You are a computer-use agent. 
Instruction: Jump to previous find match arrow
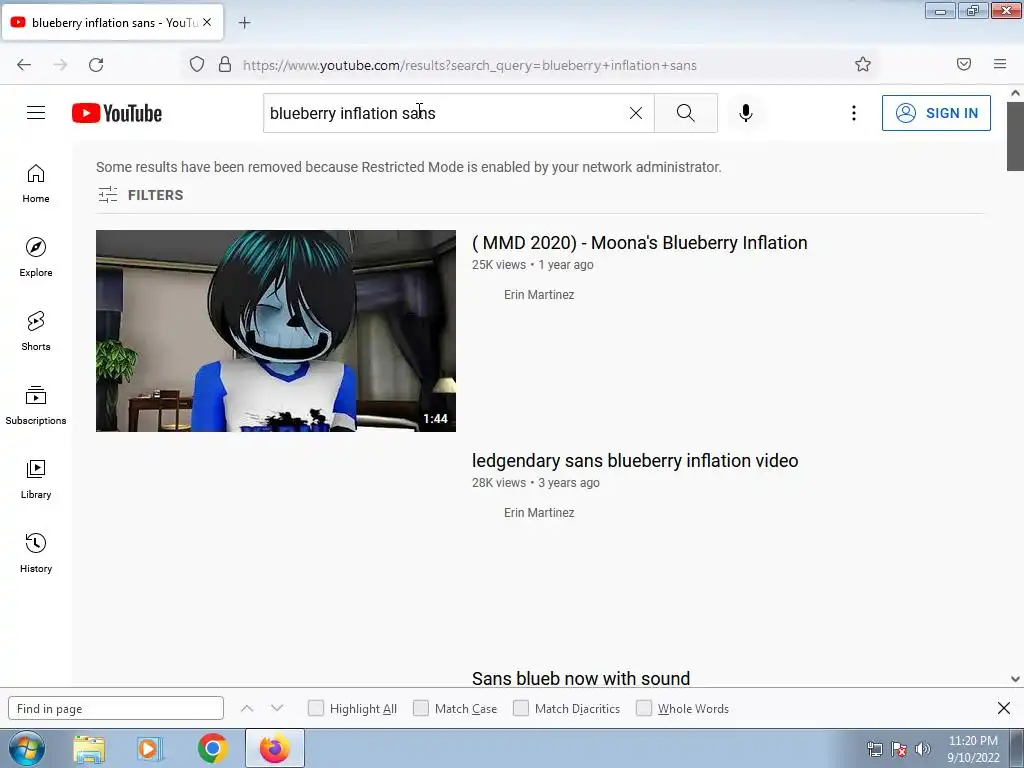(x=247, y=709)
